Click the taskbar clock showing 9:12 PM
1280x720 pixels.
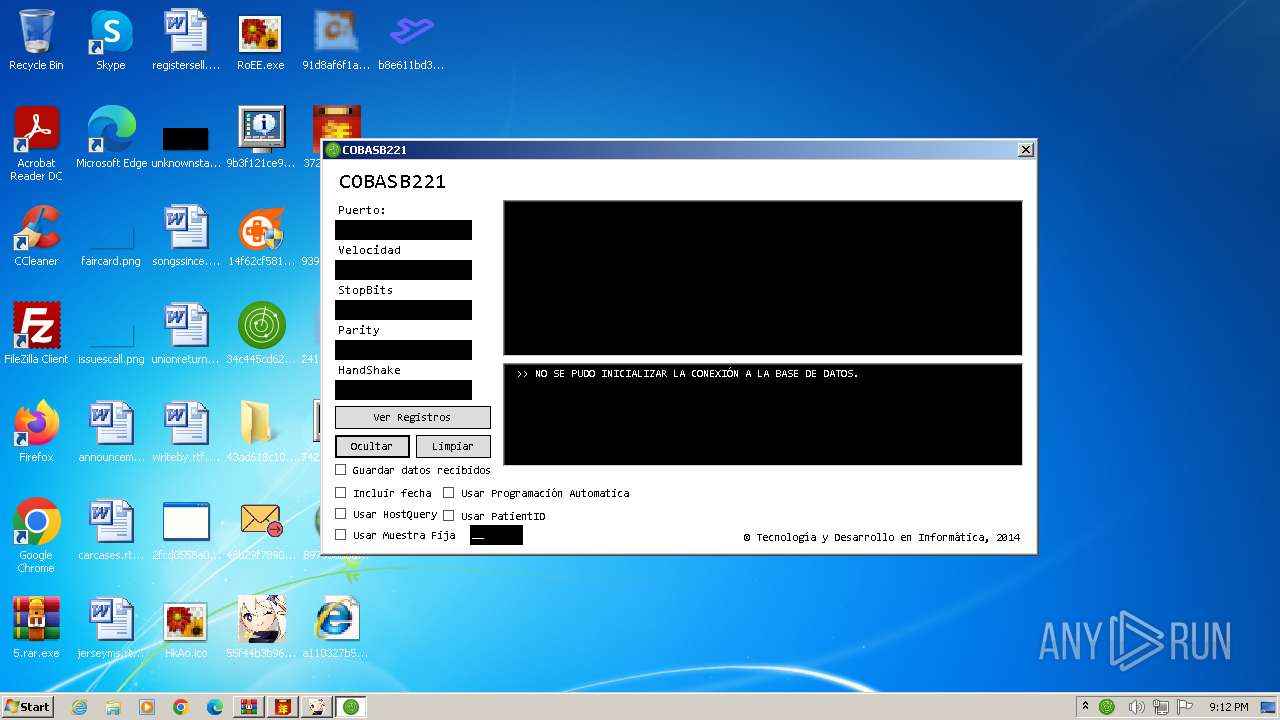click(1228, 707)
